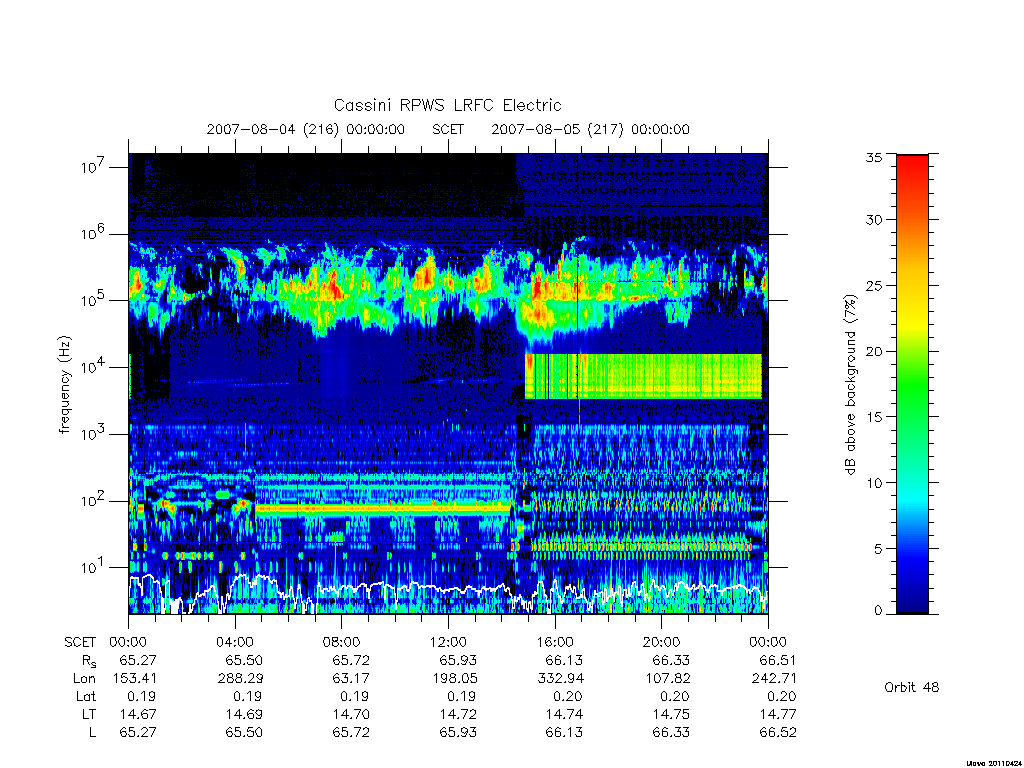1024x768 pixels.
Task: Click the version stamp 'Ulowa 20110424'
Action: pos(994,763)
